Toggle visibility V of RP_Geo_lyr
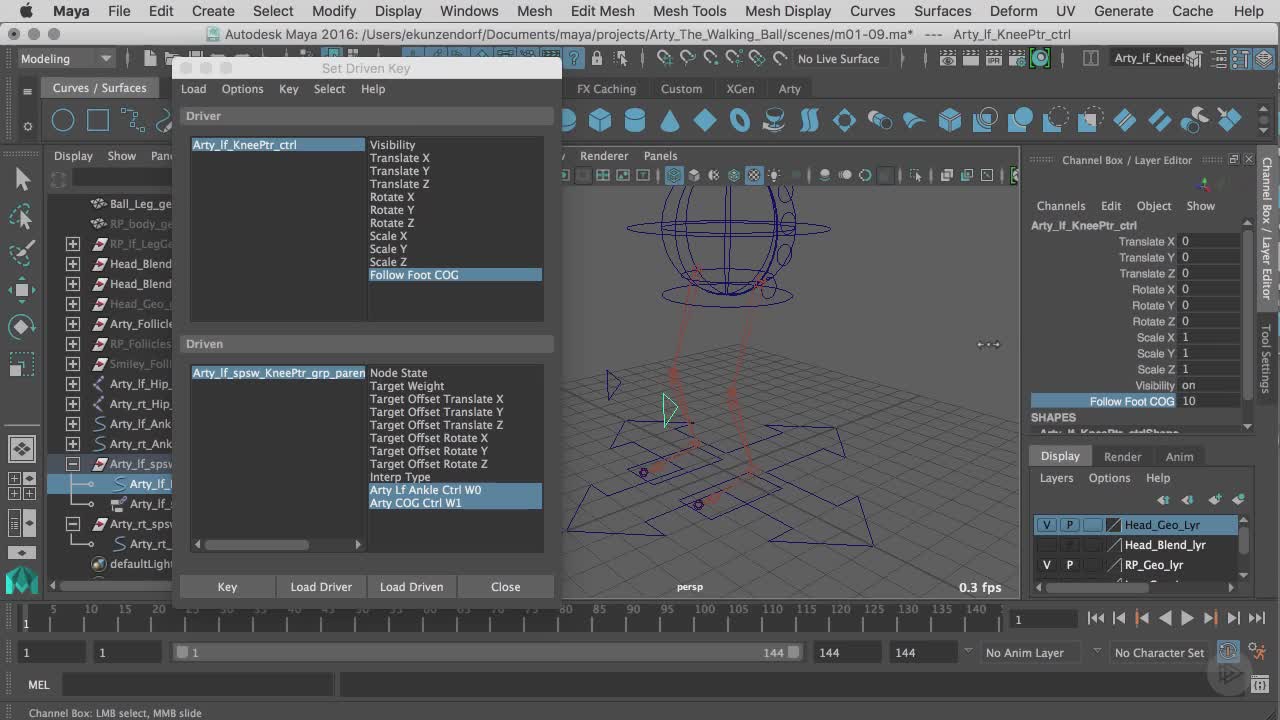This screenshot has width=1280, height=720. pos(1047,565)
